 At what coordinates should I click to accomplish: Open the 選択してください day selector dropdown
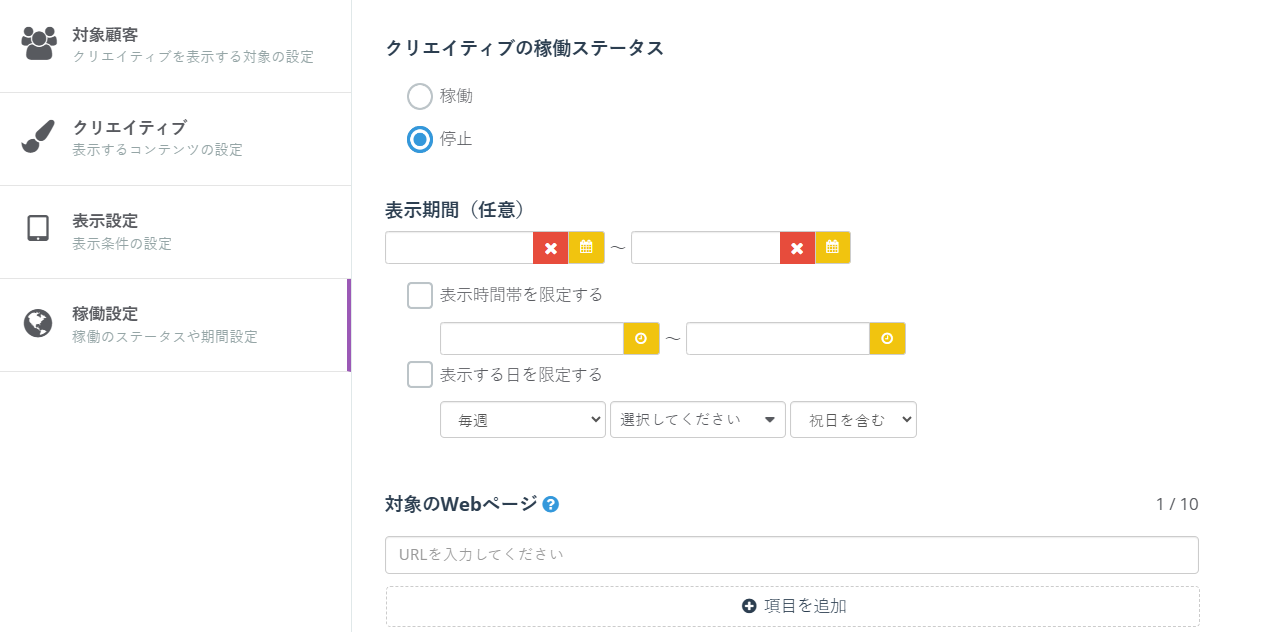point(697,419)
